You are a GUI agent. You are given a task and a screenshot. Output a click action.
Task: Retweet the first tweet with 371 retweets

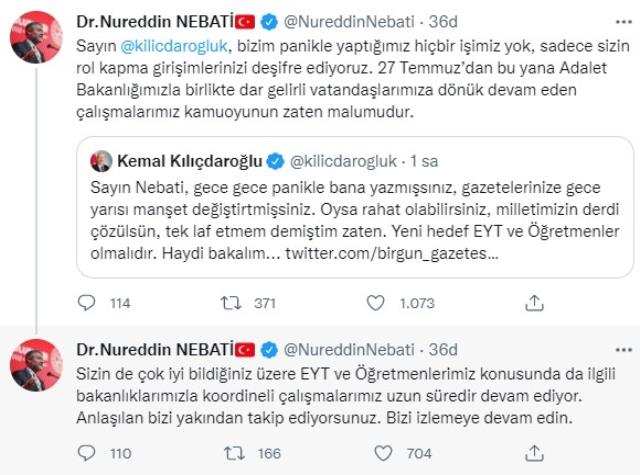(231, 303)
